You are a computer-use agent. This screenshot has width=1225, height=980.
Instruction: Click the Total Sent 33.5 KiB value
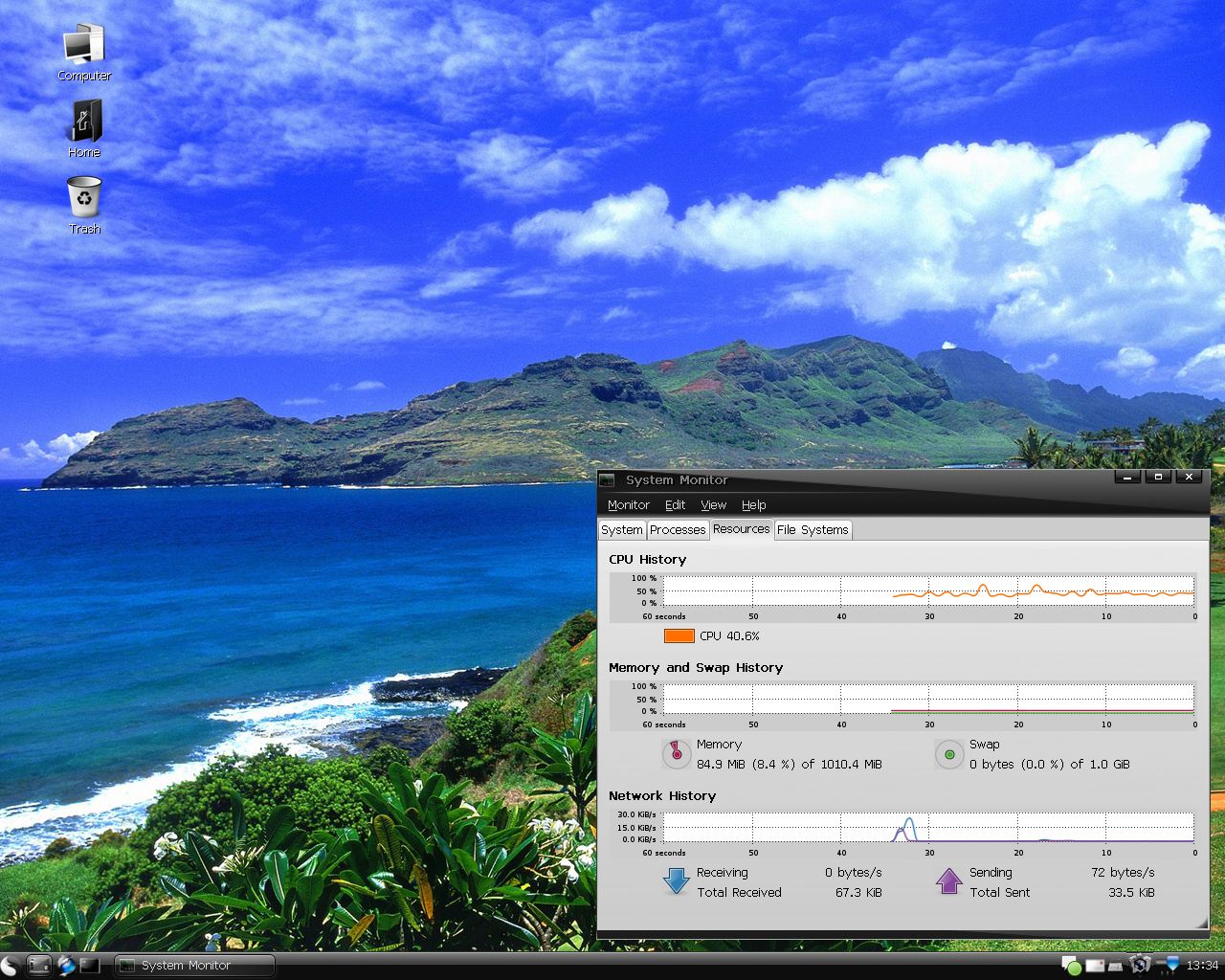(1131, 892)
